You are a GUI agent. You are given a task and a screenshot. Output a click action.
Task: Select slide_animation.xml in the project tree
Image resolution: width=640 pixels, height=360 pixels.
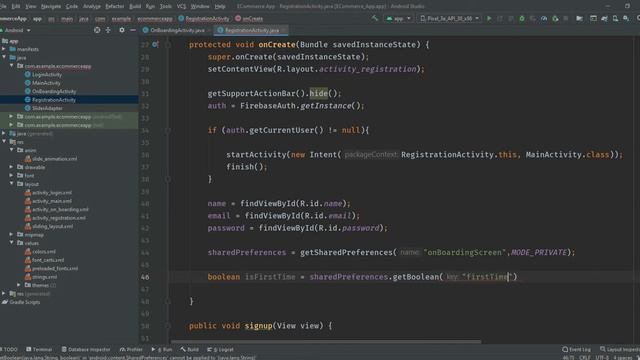click(x=55, y=159)
